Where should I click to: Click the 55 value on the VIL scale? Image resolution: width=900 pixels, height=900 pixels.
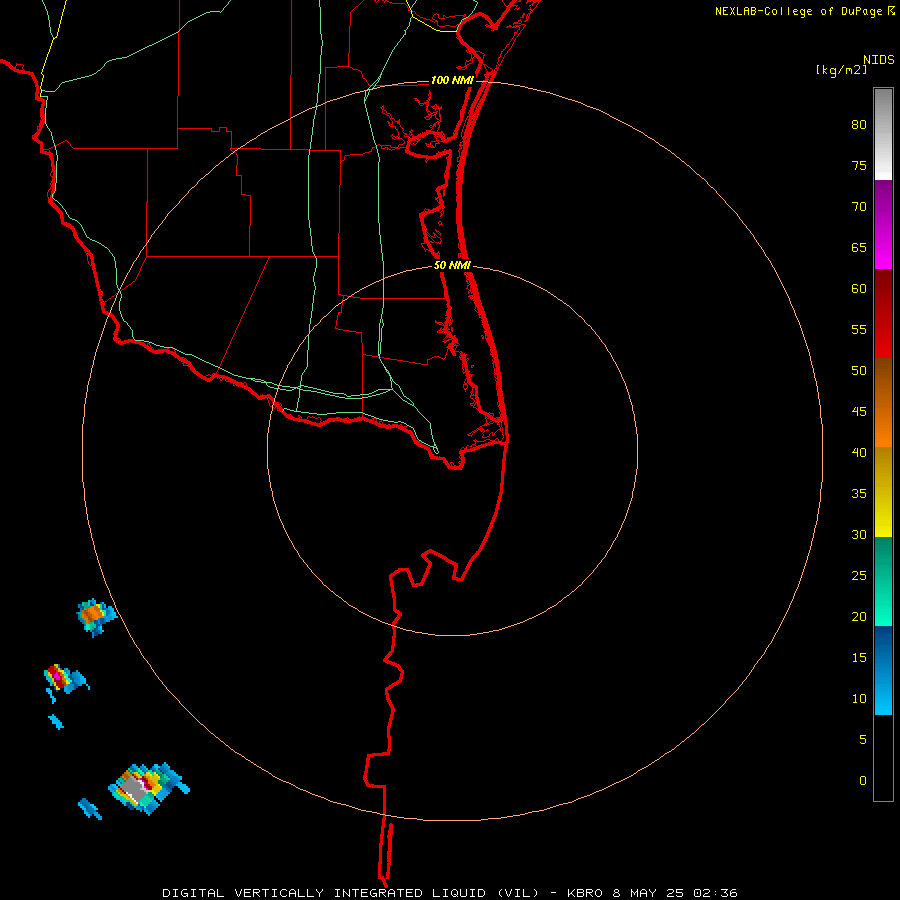[859, 329]
